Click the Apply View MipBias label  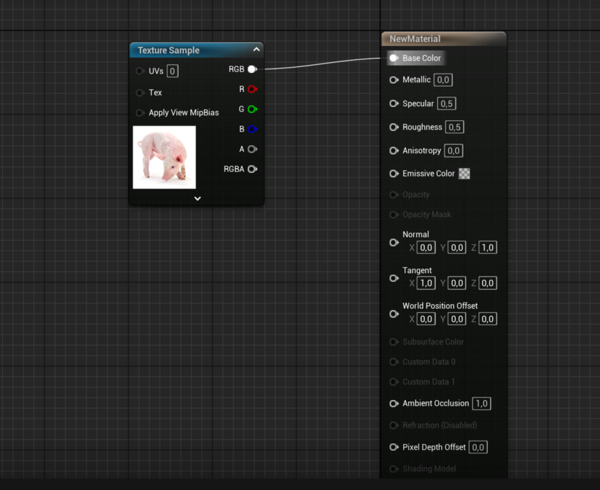(184, 113)
